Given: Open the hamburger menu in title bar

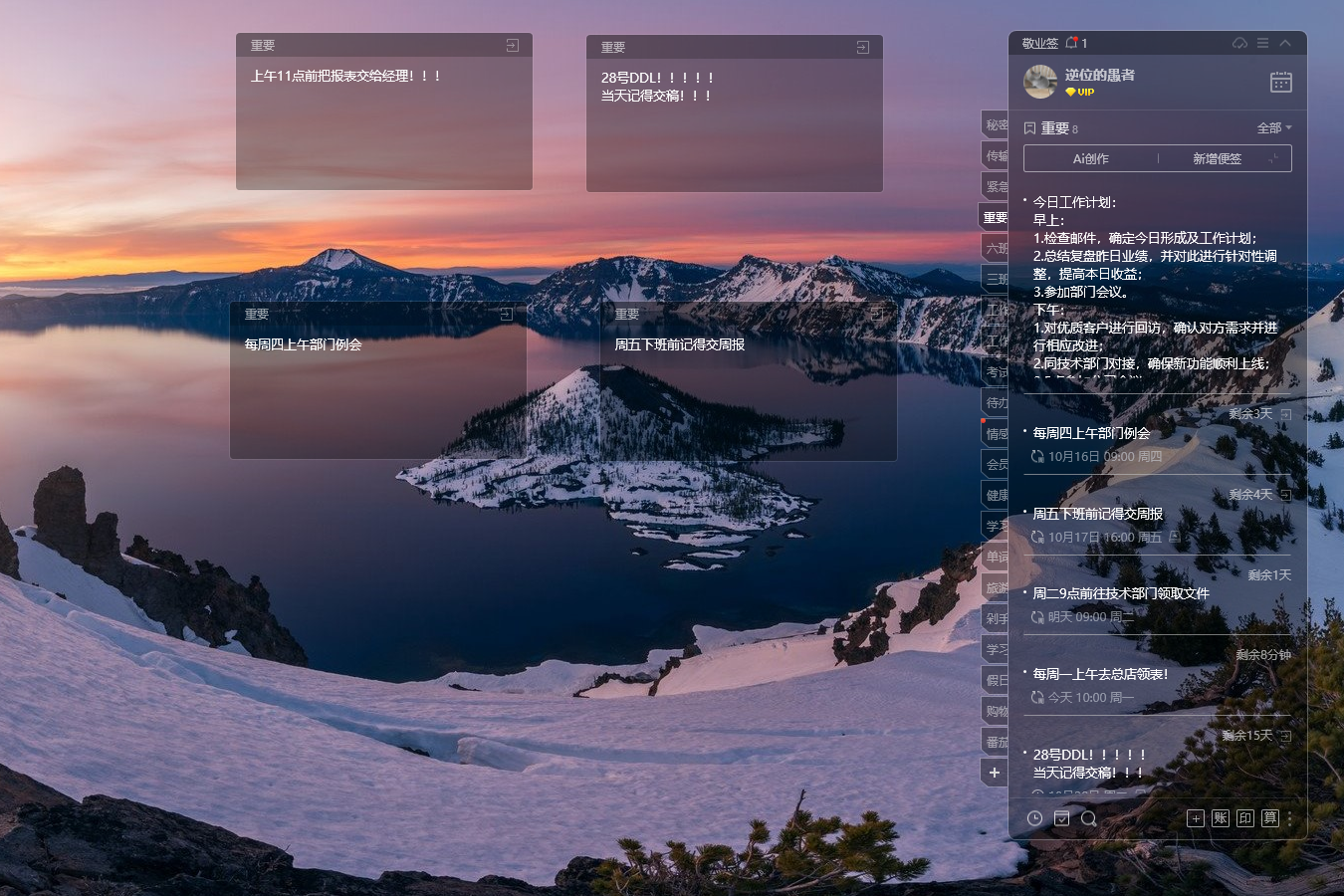Looking at the screenshot, I should 1262,44.
